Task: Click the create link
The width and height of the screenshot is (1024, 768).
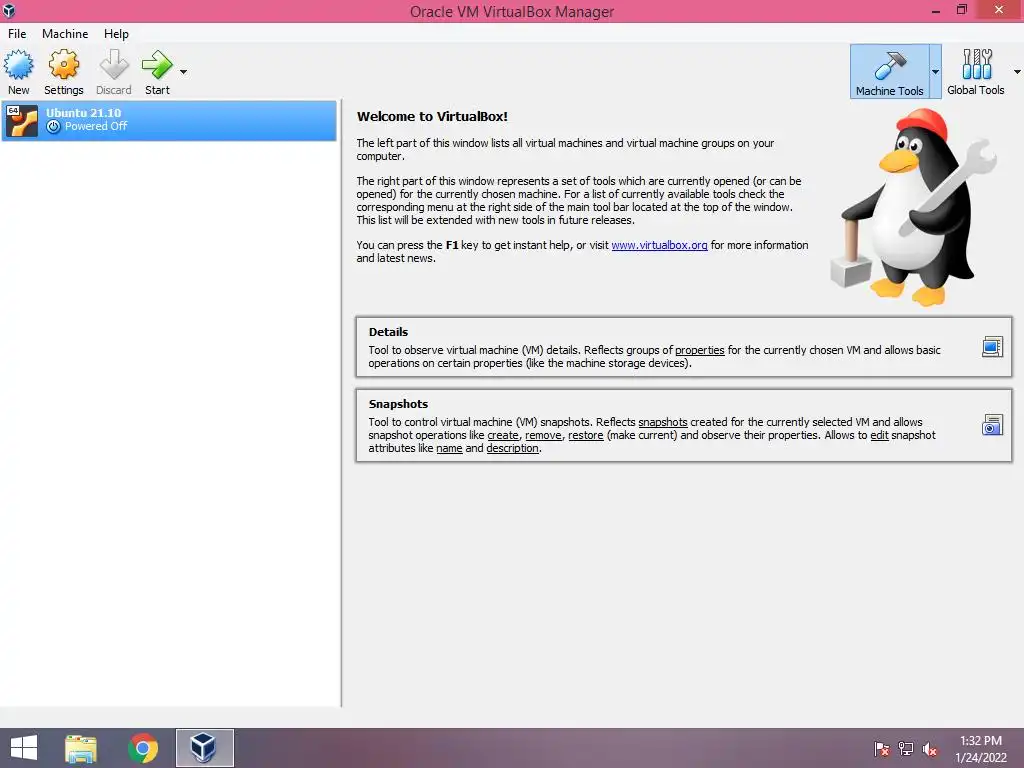Action: point(503,435)
